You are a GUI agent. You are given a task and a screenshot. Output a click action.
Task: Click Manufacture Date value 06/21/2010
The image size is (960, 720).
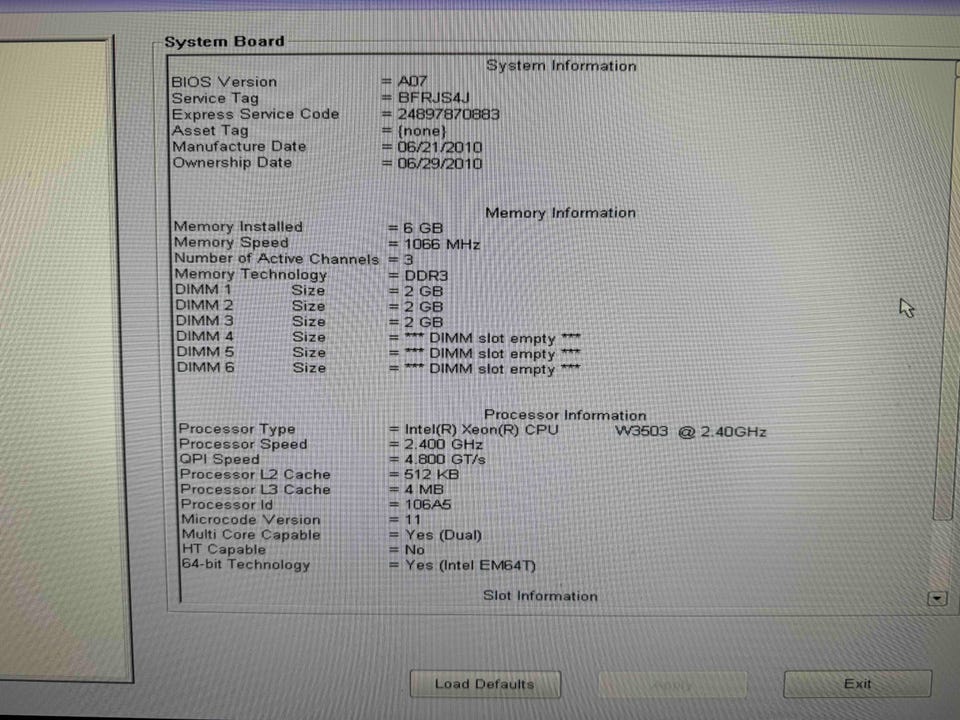[x=440, y=148]
